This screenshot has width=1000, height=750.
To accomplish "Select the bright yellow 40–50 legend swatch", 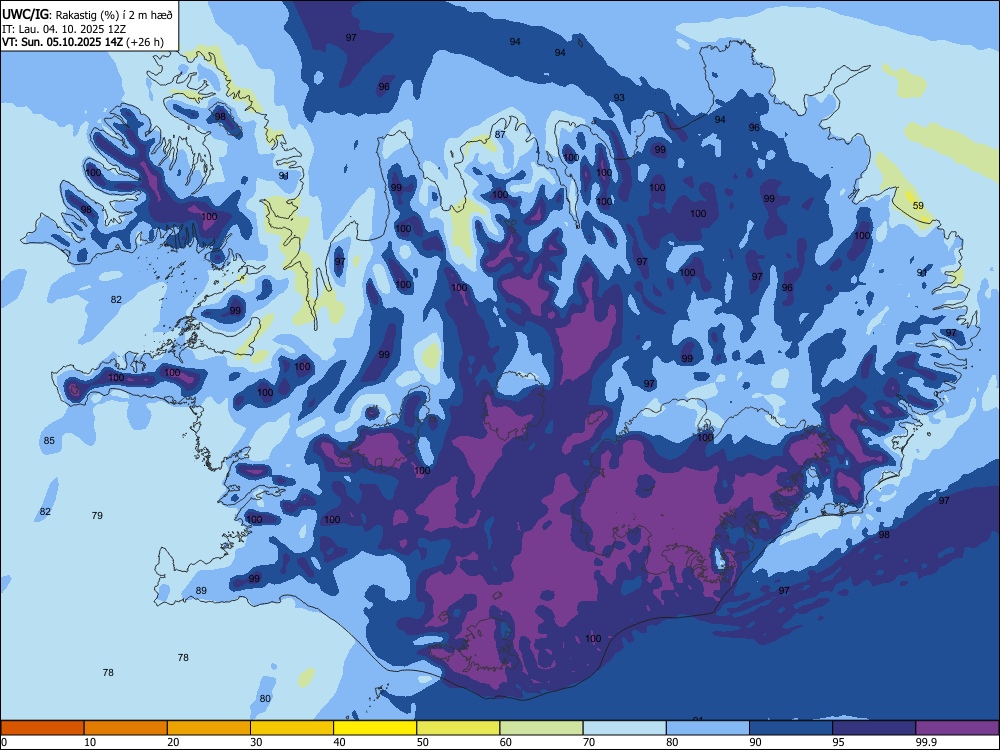I will (375, 728).
